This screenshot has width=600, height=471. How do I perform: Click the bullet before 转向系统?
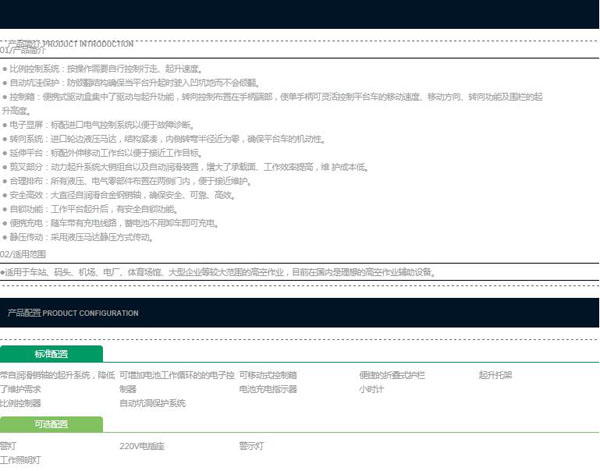click(x=5, y=139)
